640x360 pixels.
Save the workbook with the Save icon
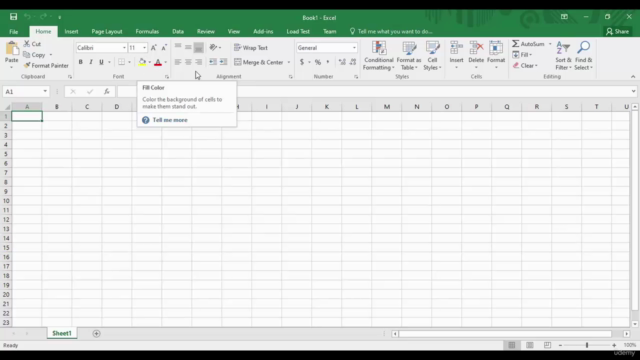[x=13, y=17]
